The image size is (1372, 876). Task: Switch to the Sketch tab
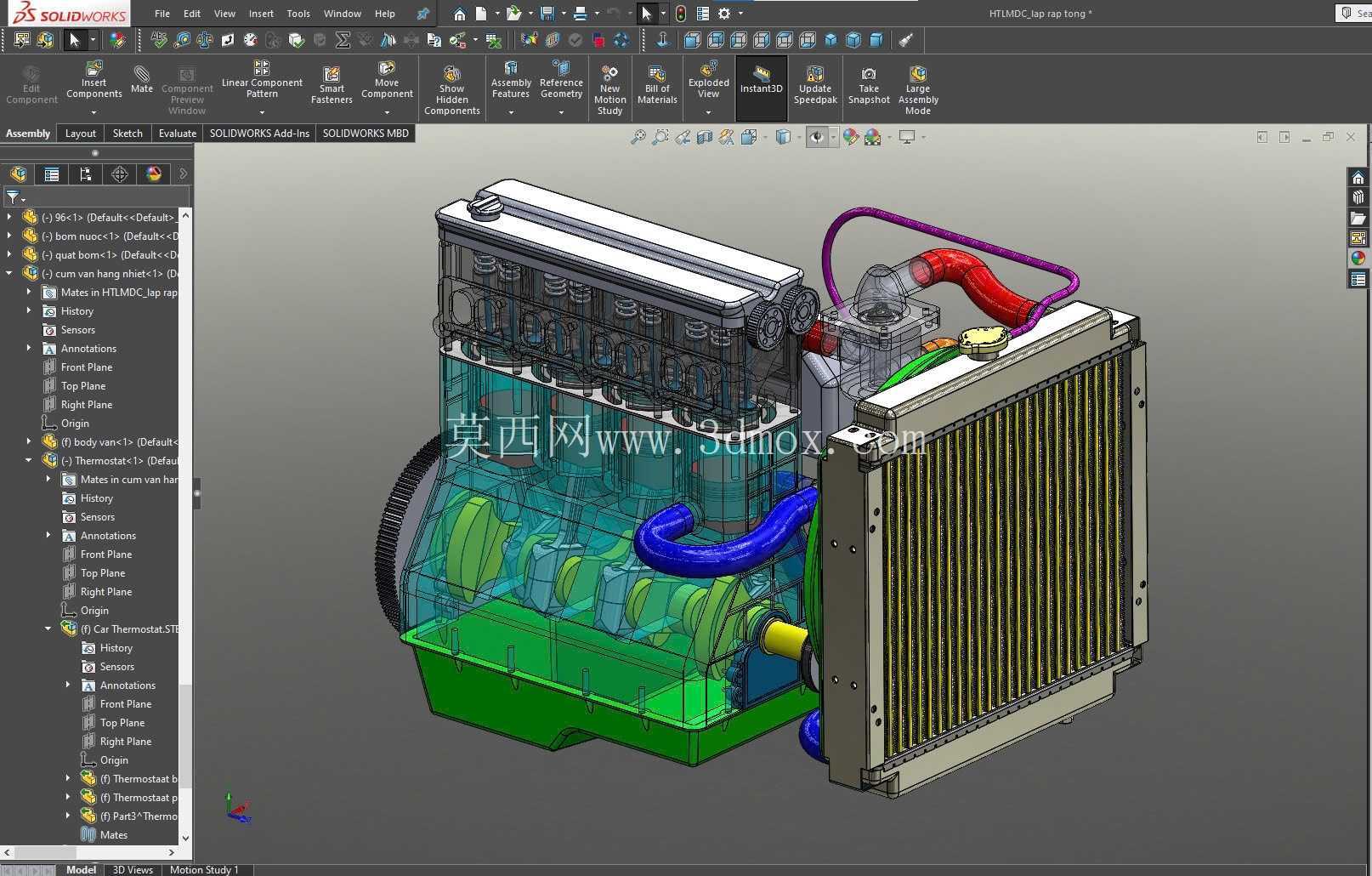pyautogui.click(x=128, y=134)
